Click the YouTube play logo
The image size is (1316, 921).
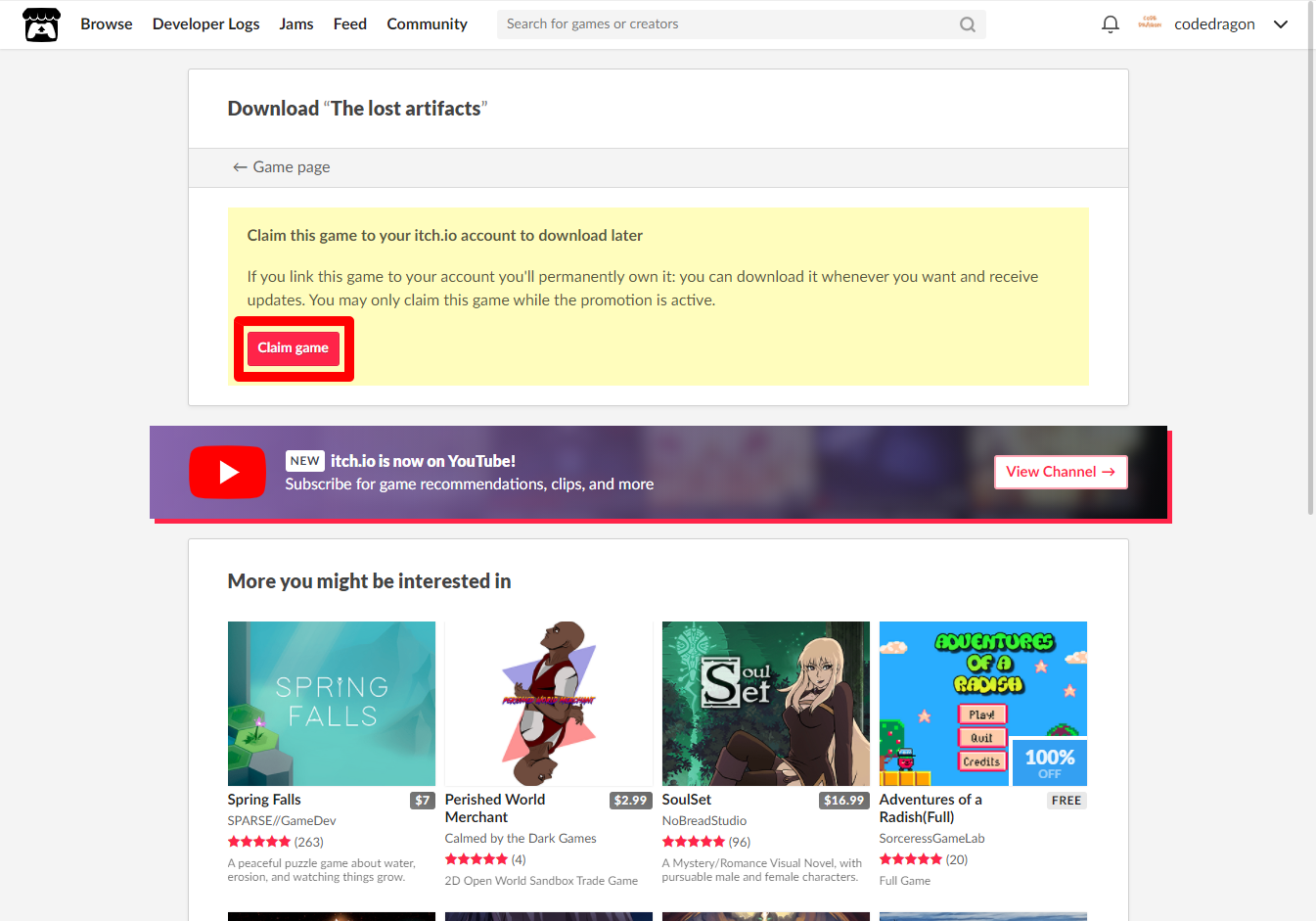pyautogui.click(x=228, y=473)
